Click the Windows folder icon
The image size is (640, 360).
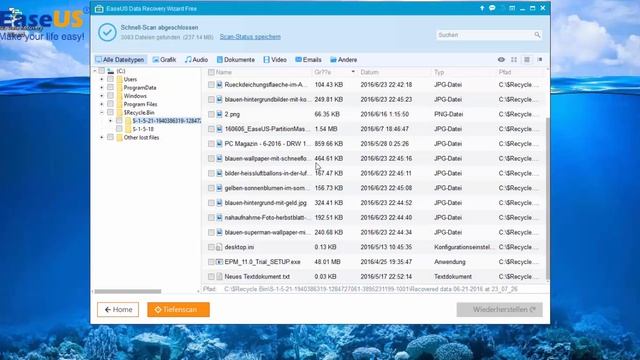point(119,96)
